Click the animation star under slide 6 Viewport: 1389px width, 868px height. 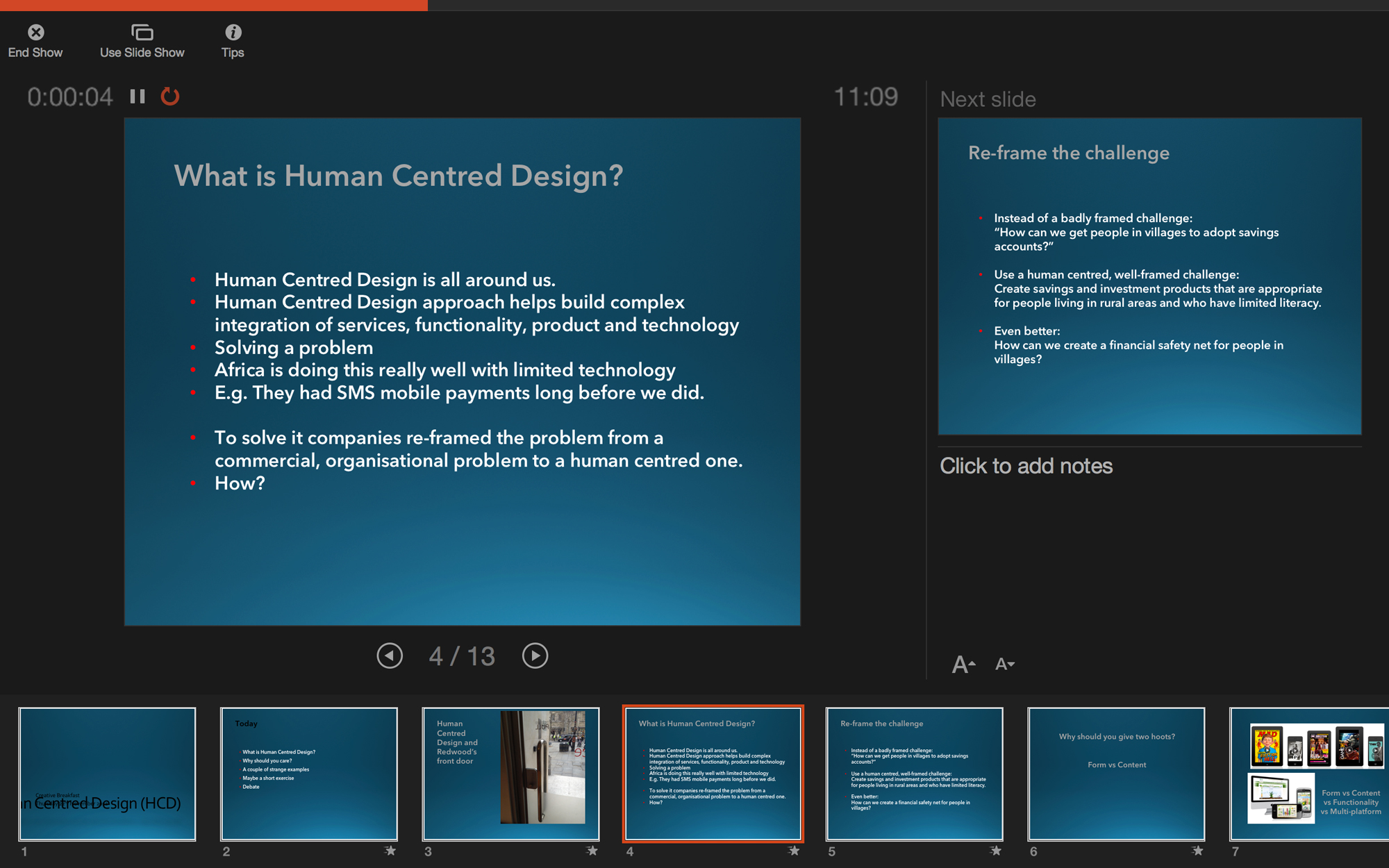1197,851
